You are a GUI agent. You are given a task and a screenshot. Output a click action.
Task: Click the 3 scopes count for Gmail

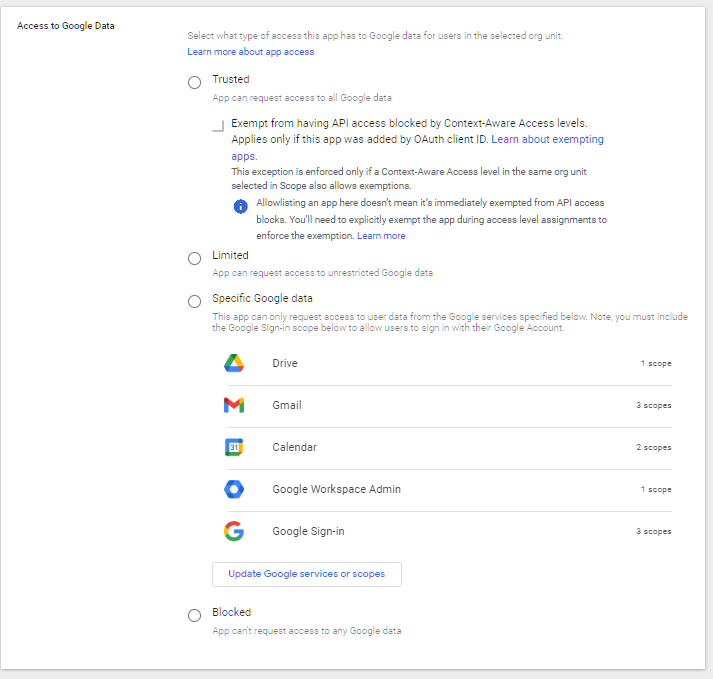click(654, 405)
